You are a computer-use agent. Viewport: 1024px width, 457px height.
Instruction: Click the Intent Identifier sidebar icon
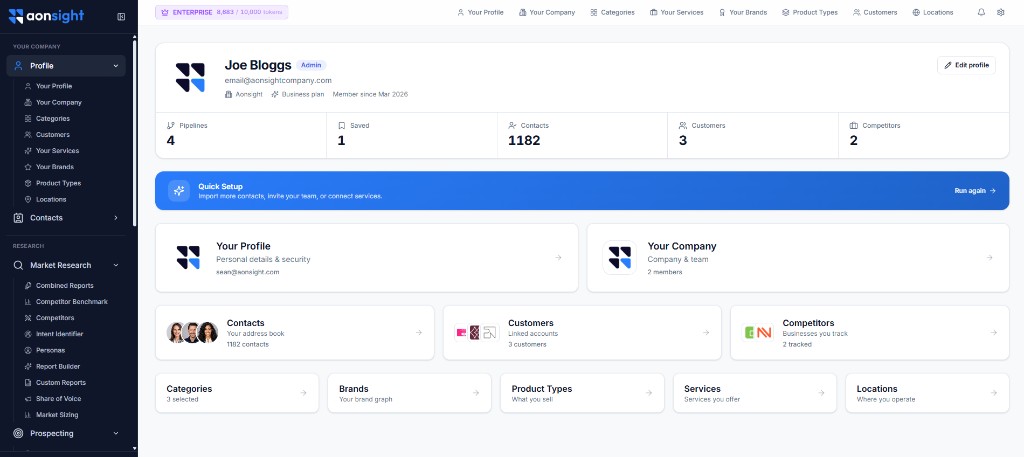[28, 334]
